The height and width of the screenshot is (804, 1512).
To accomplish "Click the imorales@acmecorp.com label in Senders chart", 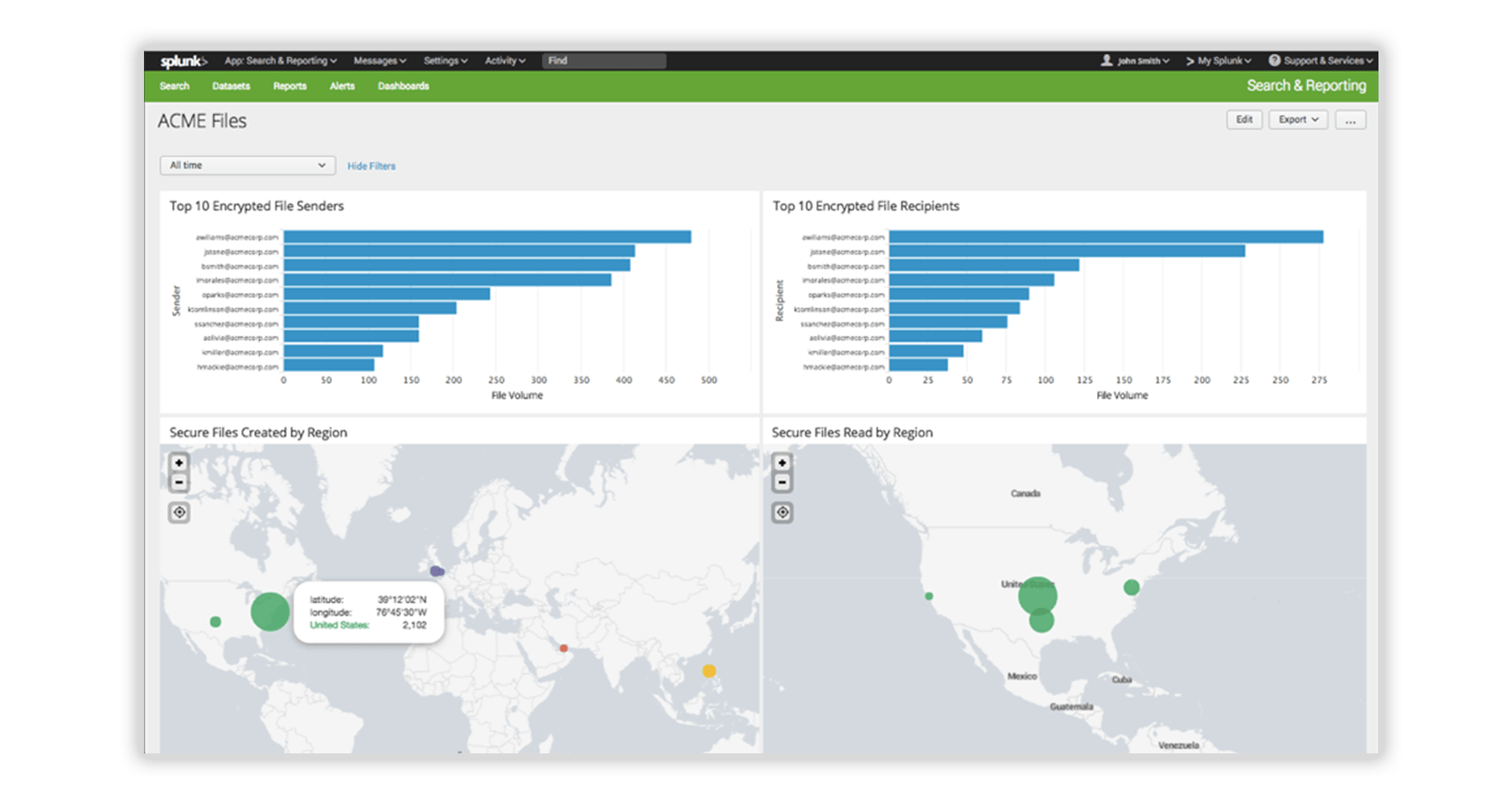I will pos(237,281).
